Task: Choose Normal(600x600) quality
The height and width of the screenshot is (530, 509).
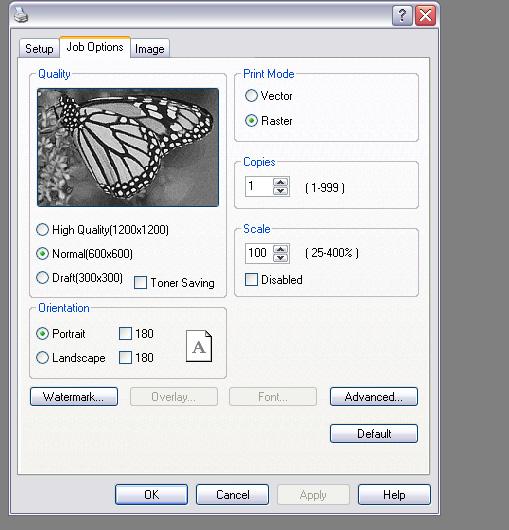Action: [x=84, y=254]
